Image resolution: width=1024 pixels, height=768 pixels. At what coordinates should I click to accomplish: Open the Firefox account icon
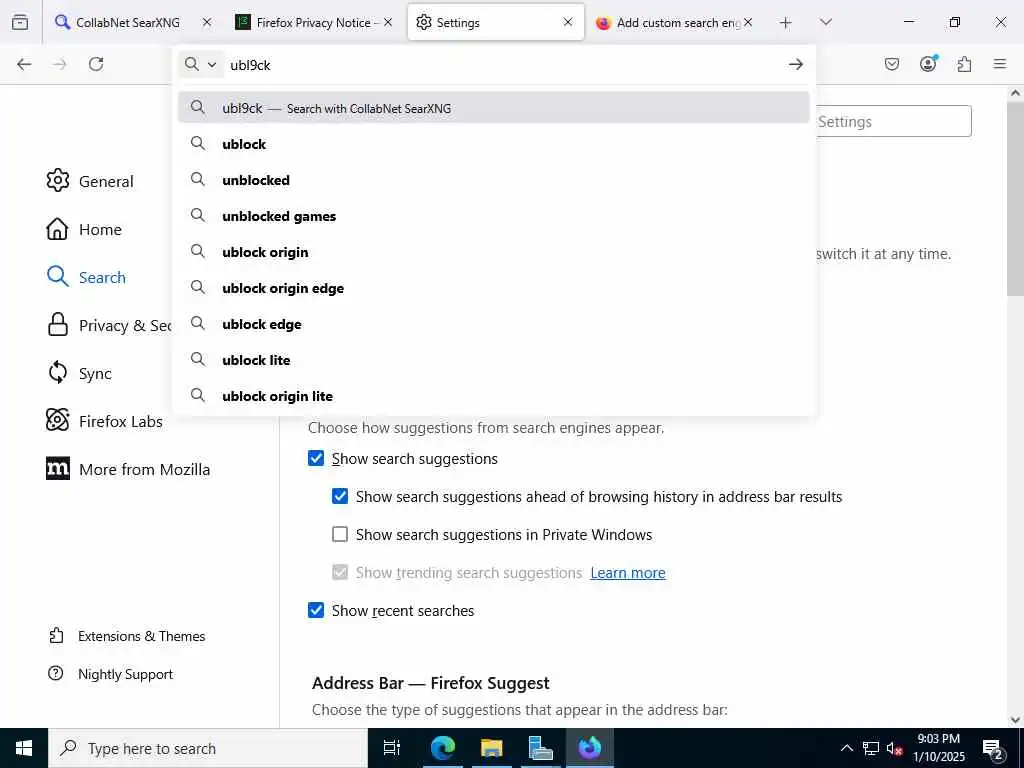click(928, 63)
